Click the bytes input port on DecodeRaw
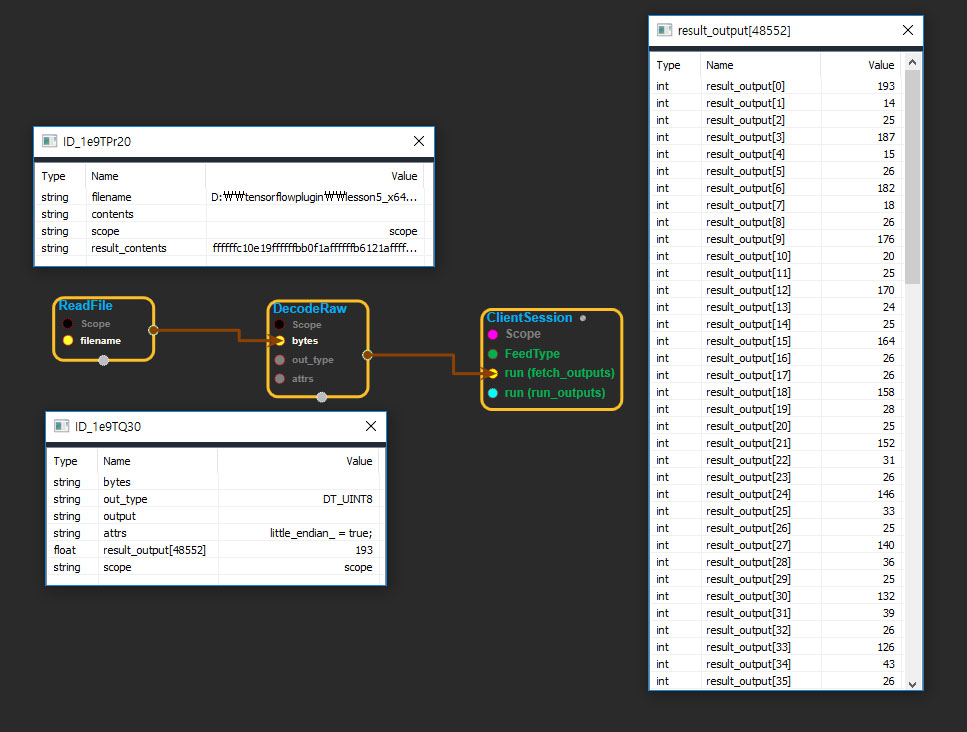Screen dimensions: 967x732 pyautogui.click(x=280, y=341)
